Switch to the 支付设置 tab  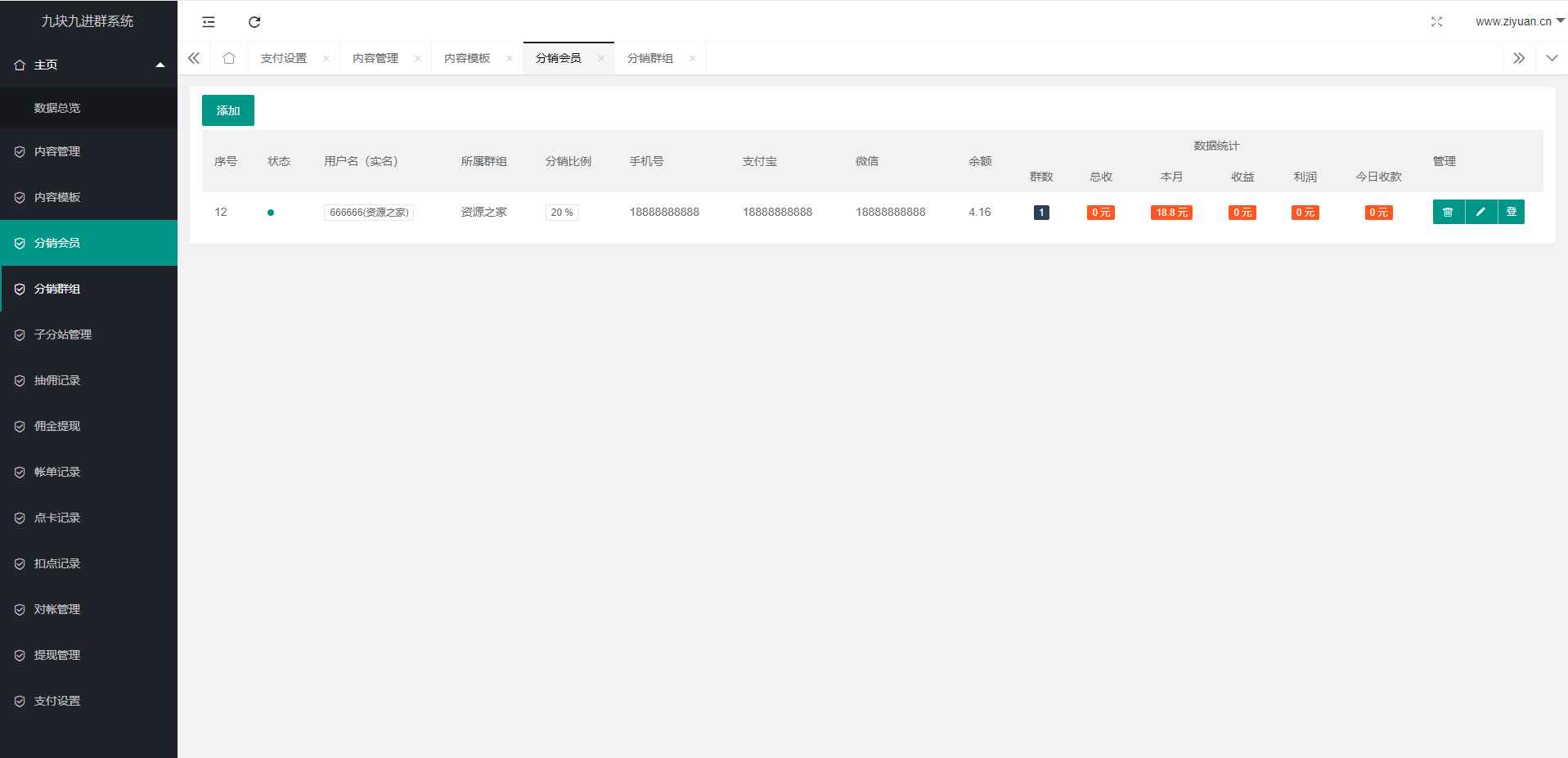(x=283, y=57)
